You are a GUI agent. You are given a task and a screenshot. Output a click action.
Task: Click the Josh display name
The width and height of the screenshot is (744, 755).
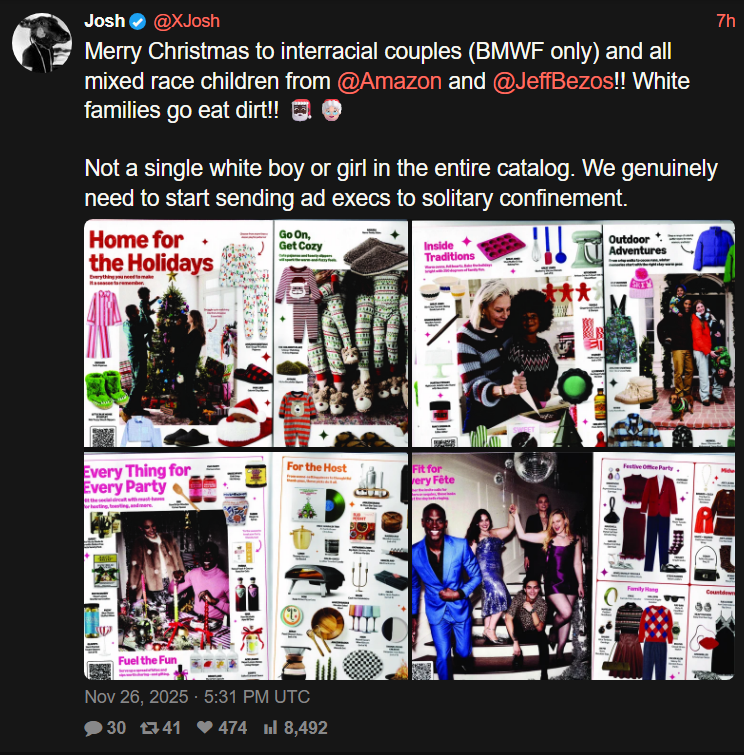pos(104,21)
